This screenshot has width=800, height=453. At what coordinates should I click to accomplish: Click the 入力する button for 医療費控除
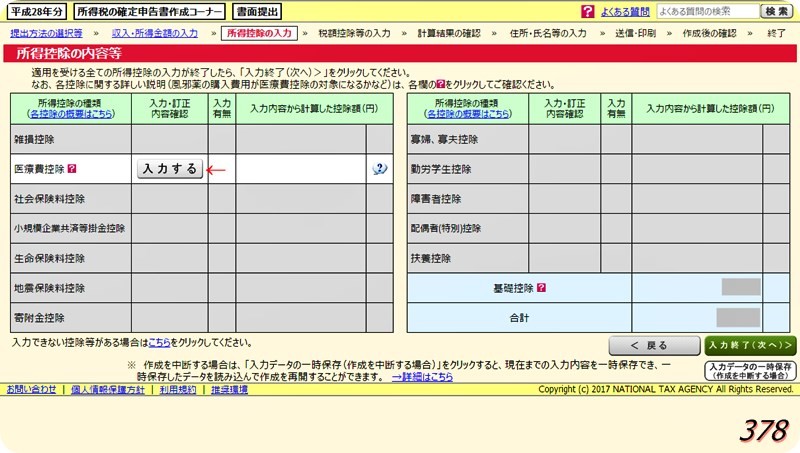170,169
